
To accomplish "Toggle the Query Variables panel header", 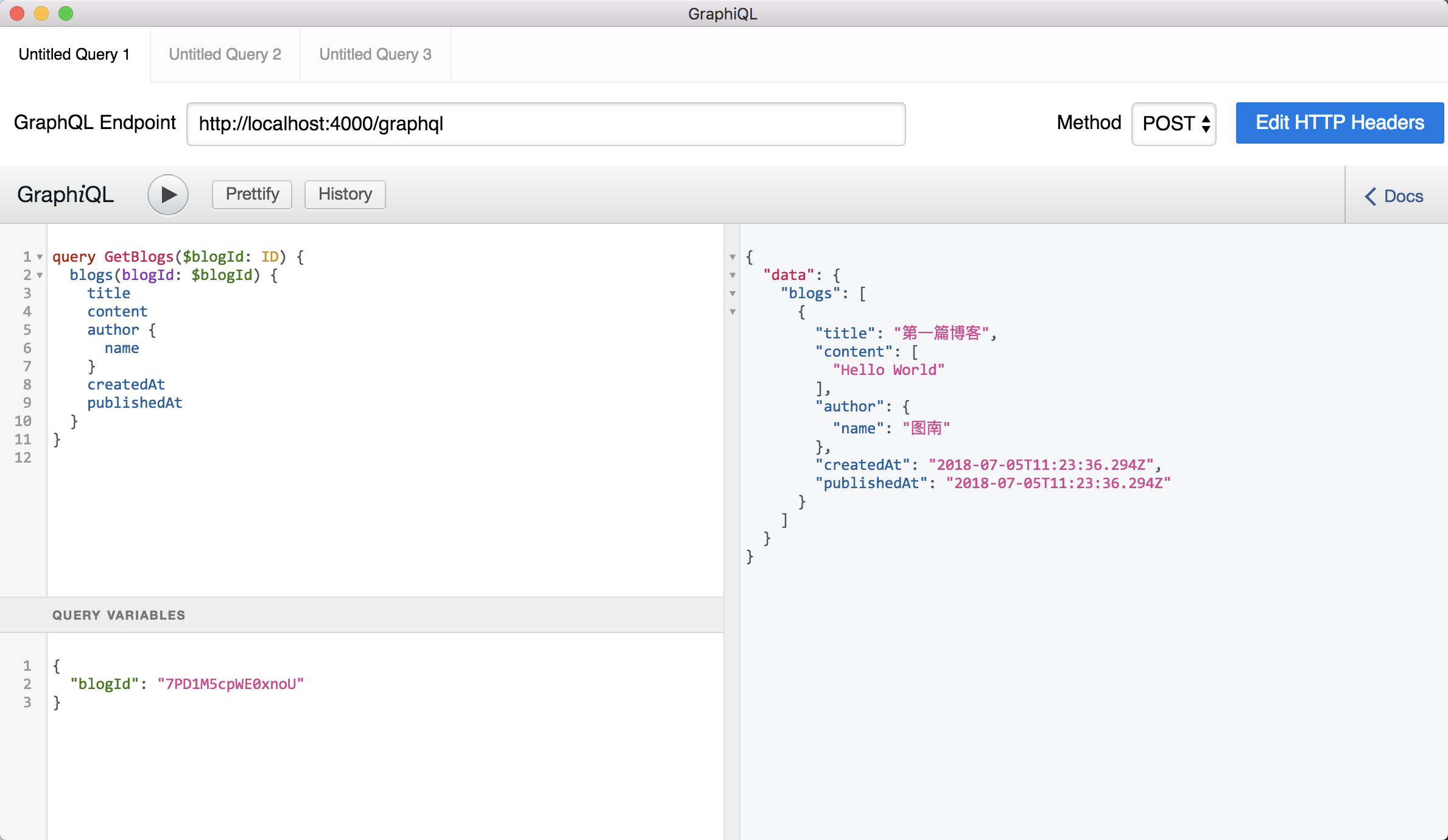I will coord(362,615).
